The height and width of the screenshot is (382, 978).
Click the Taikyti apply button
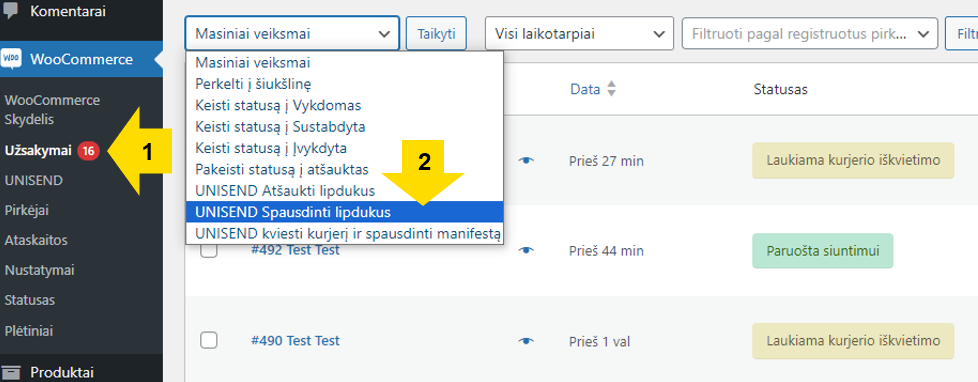point(437,33)
